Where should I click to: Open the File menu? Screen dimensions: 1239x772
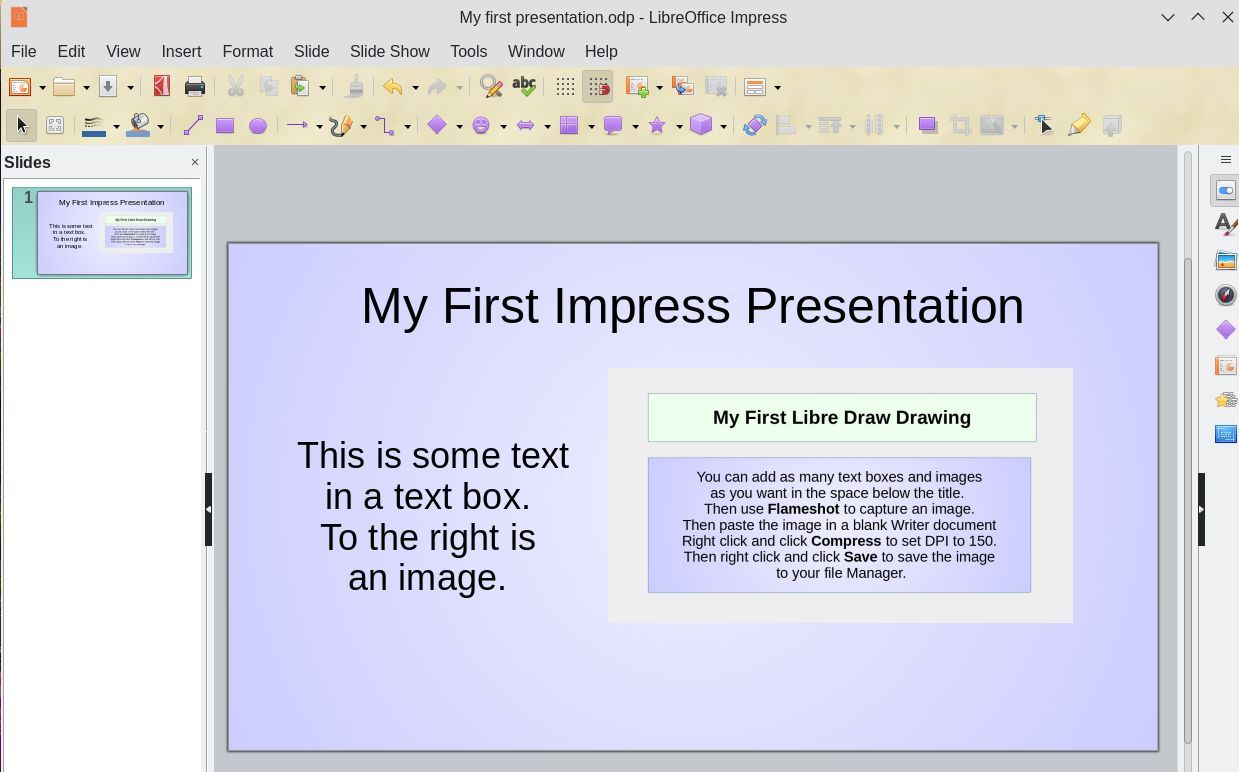(x=23, y=51)
